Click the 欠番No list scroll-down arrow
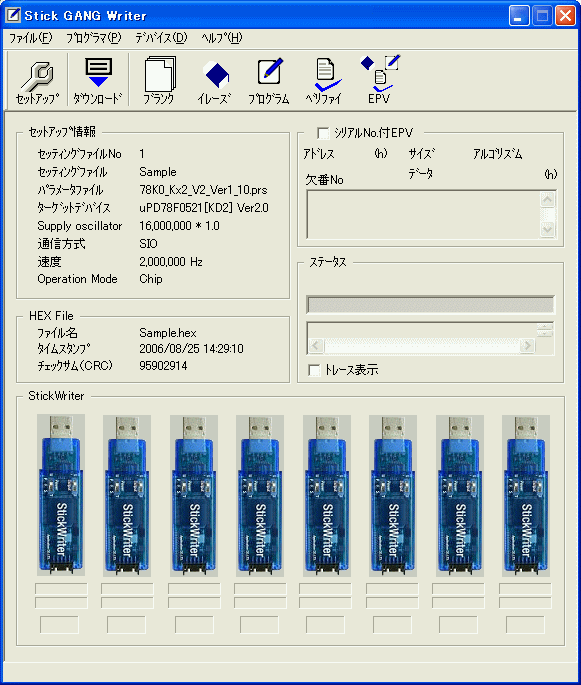Screen dimensions: 581x685 pos(547,229)
